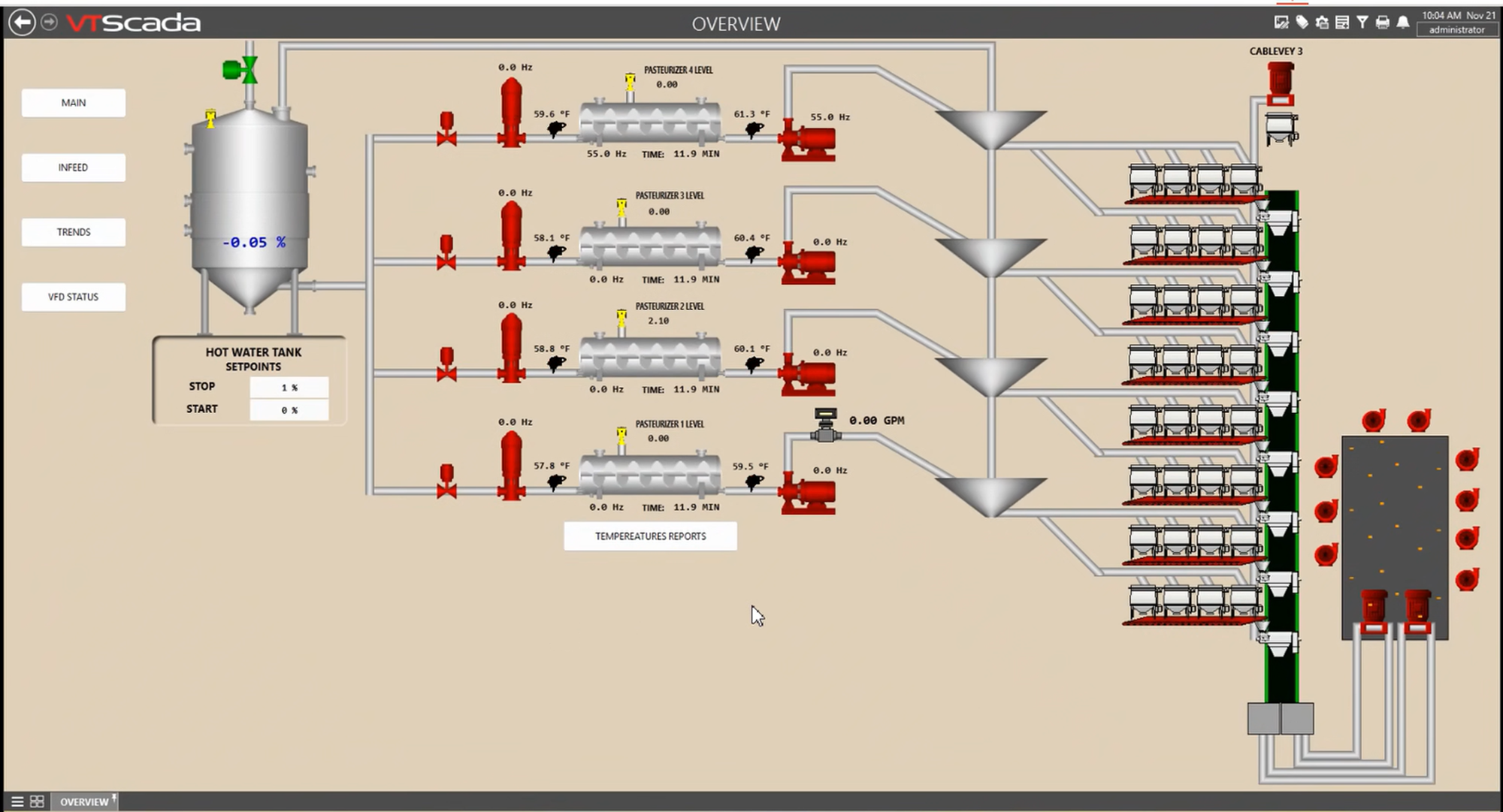The height and width of the screenshot is (812, 1503).
Task: Open the VFD STATUS page
Action: [x=73, y=297]
